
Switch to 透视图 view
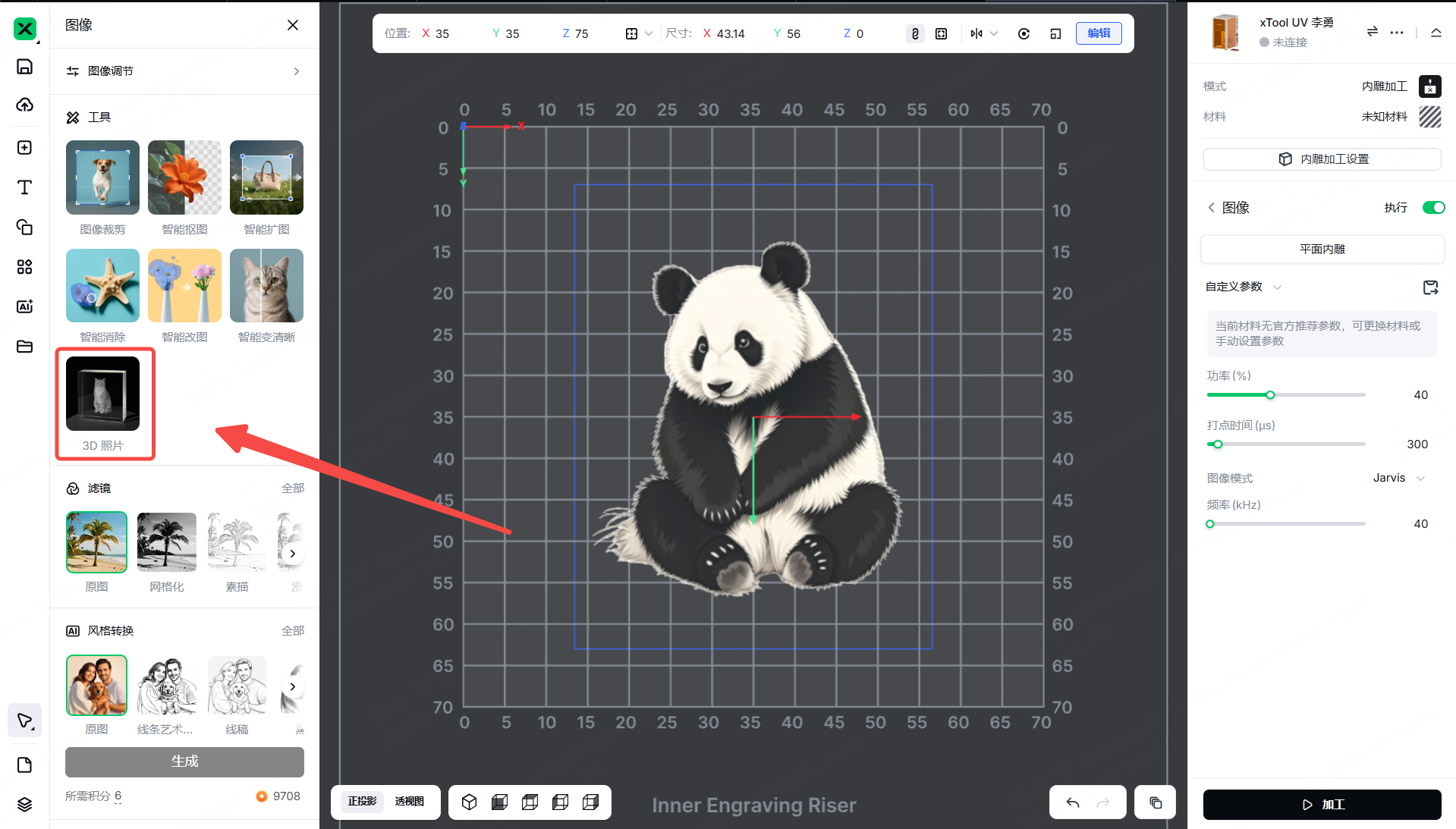tap(409, 802)
